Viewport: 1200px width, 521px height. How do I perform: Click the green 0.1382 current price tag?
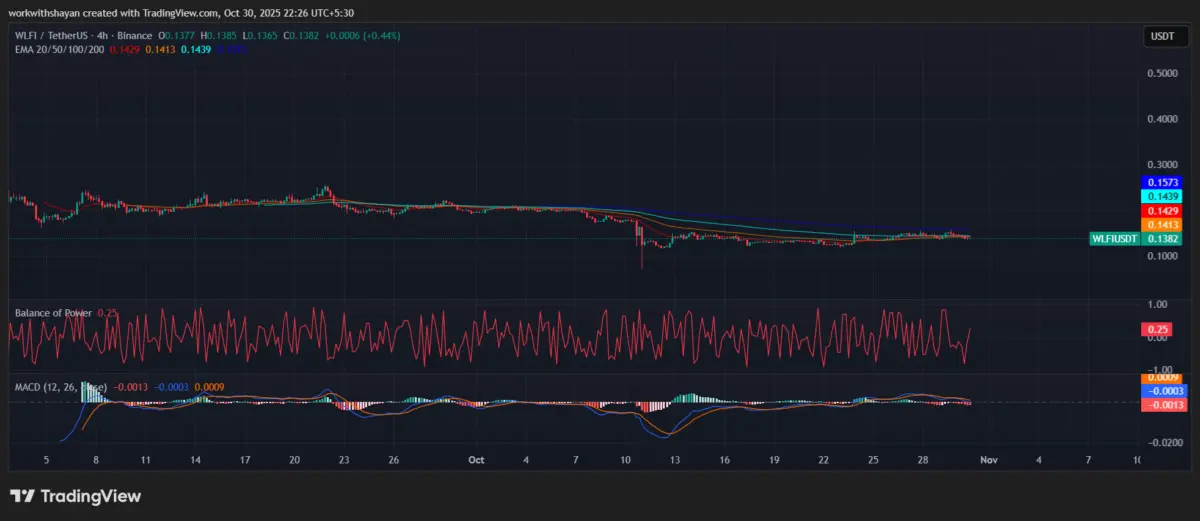(1161, 239)
